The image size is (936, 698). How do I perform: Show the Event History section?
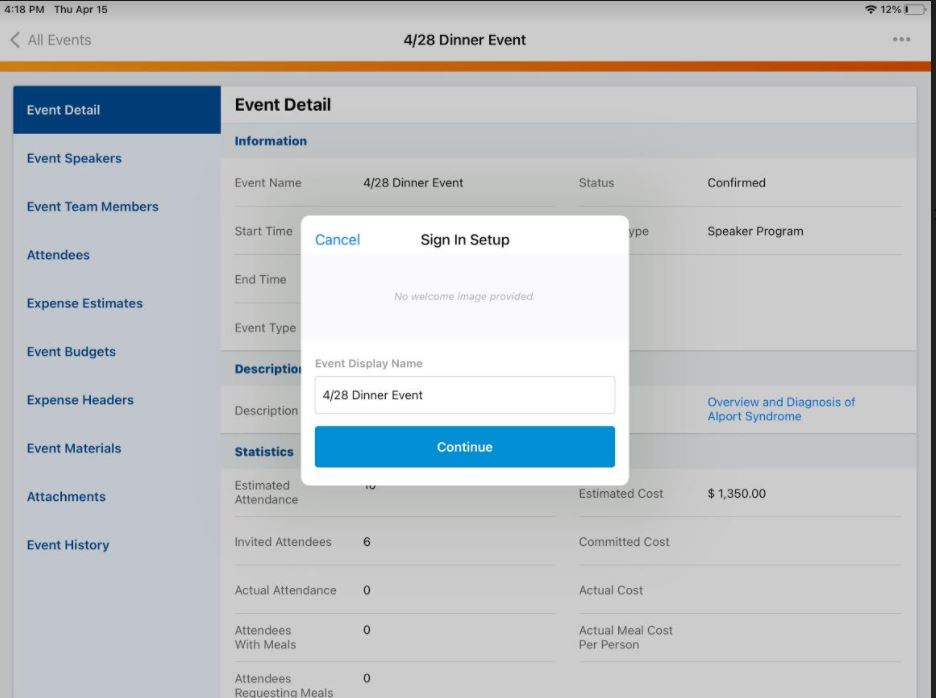[x=68, y=545]
